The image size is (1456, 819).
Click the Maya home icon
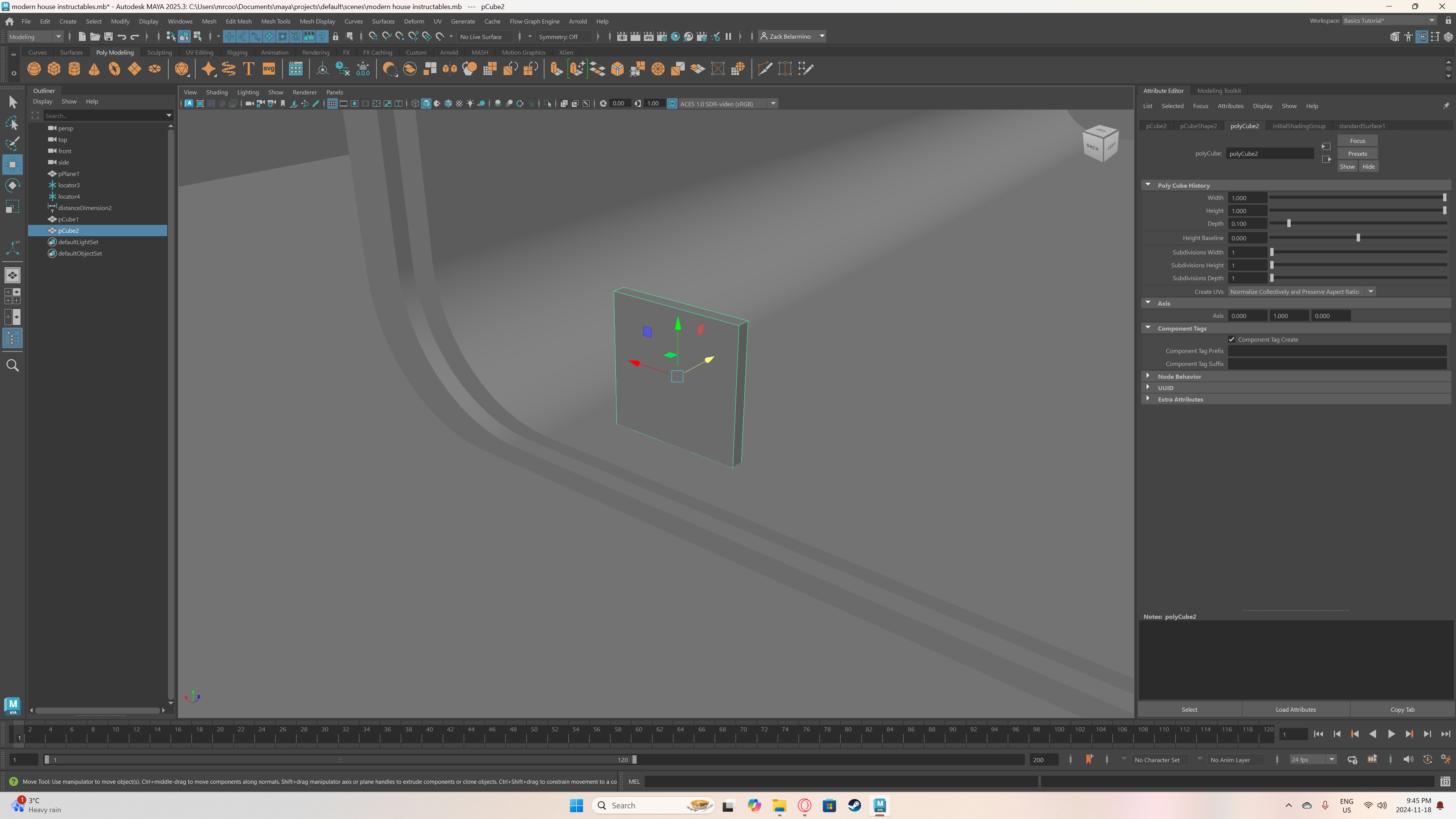[9, 22]
